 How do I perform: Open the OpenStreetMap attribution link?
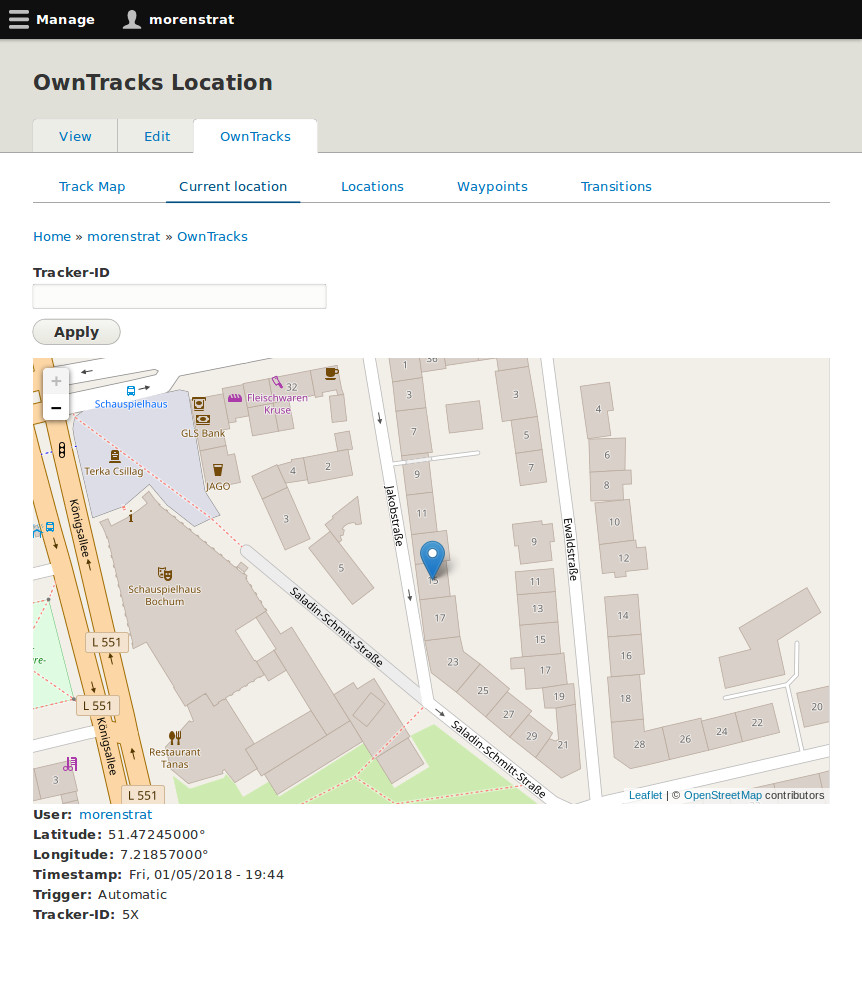point(723,795)
